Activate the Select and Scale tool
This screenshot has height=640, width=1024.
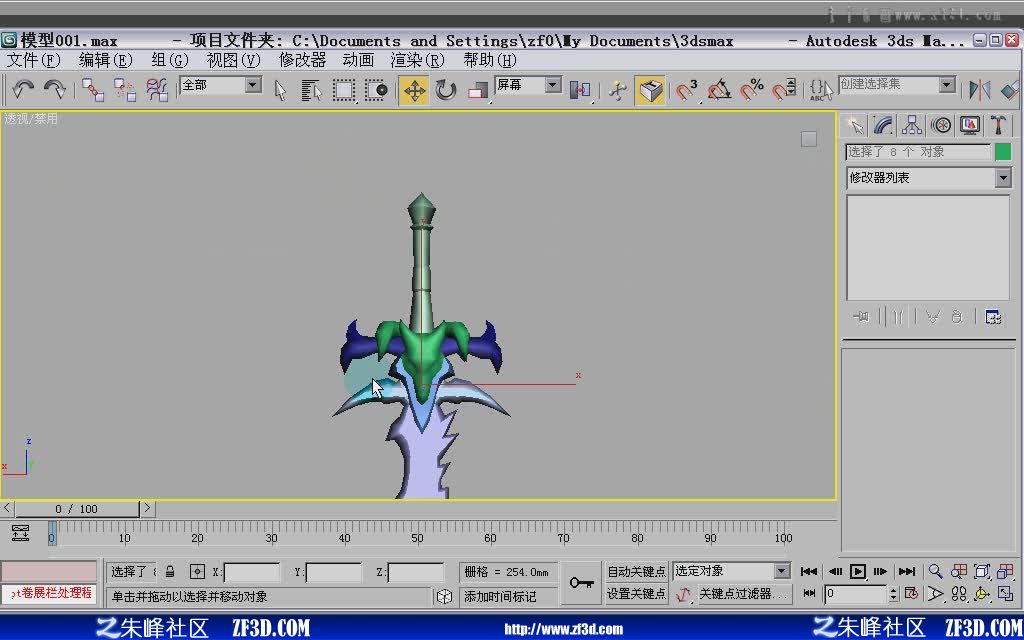478,90
